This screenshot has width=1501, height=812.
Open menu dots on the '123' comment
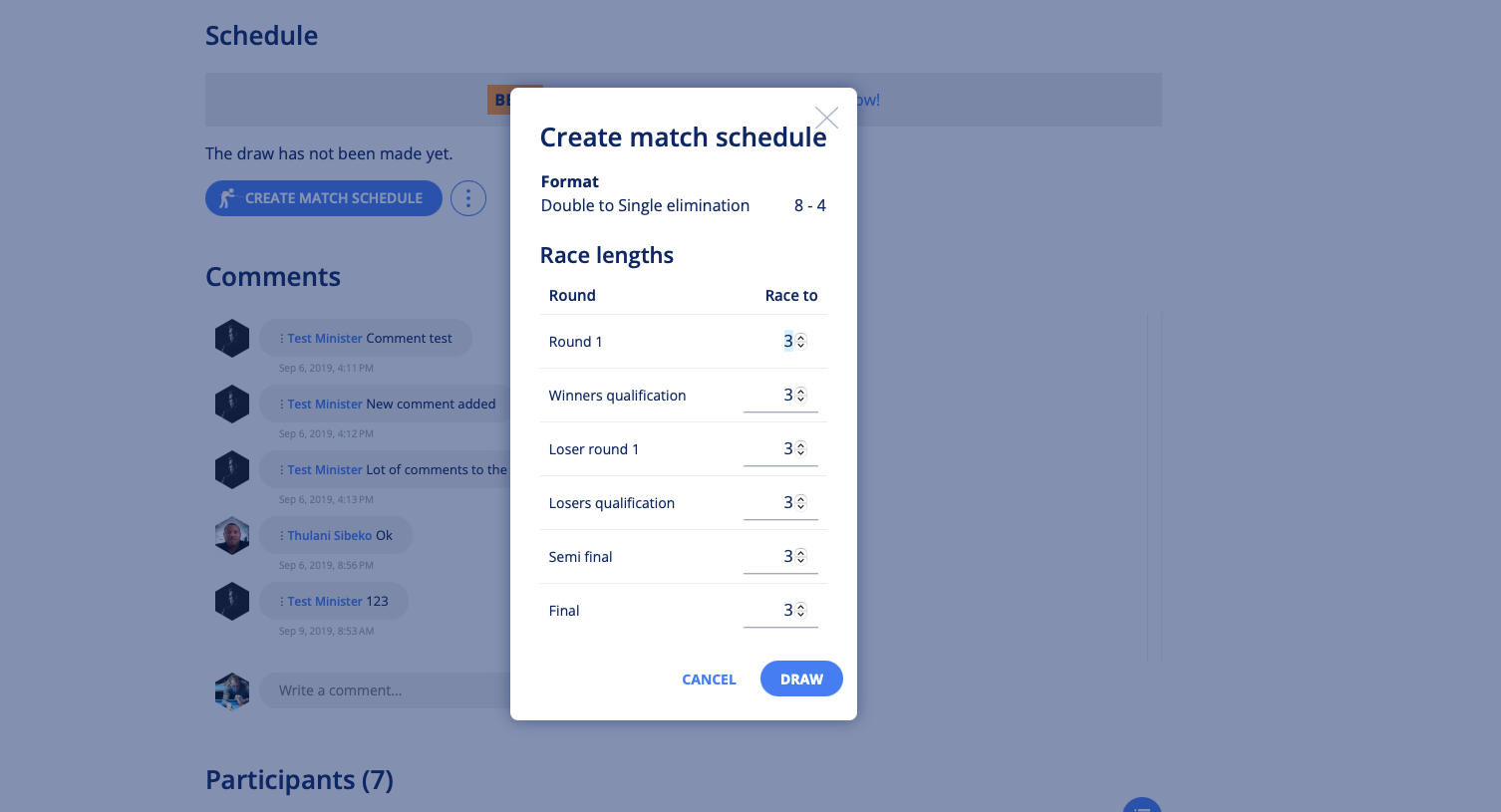282,602
